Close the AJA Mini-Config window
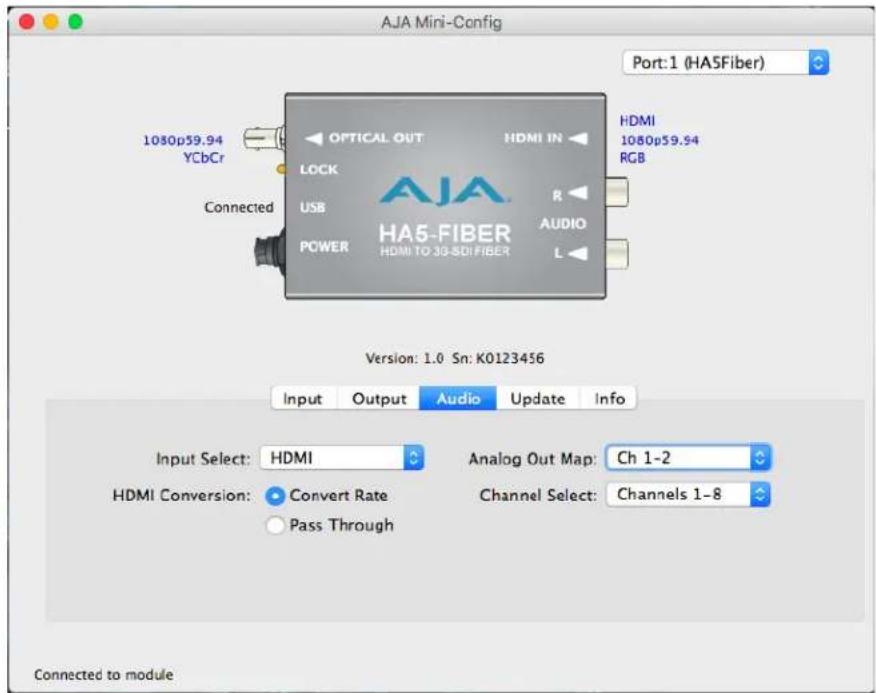This screenshot has width=876, height=693. (x=26, y=22)
